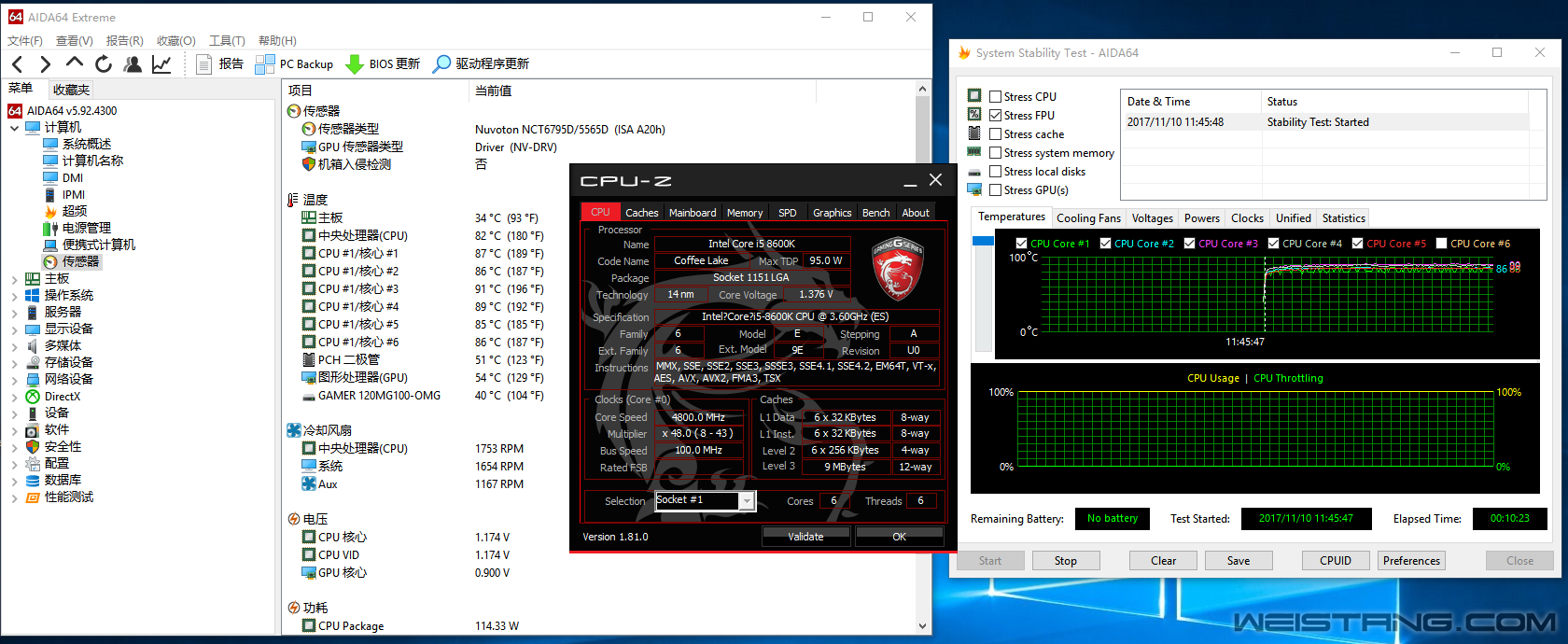The width and height of the screenshot is (1568, 644).
Task: Select 系统概述 in the tree
Action: point(86,144)
